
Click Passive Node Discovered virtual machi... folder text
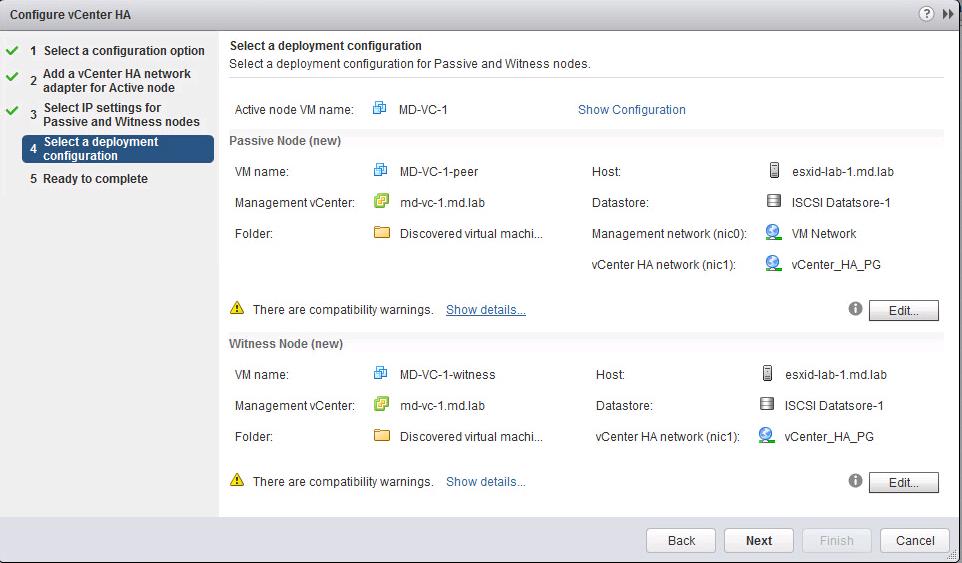471,234
